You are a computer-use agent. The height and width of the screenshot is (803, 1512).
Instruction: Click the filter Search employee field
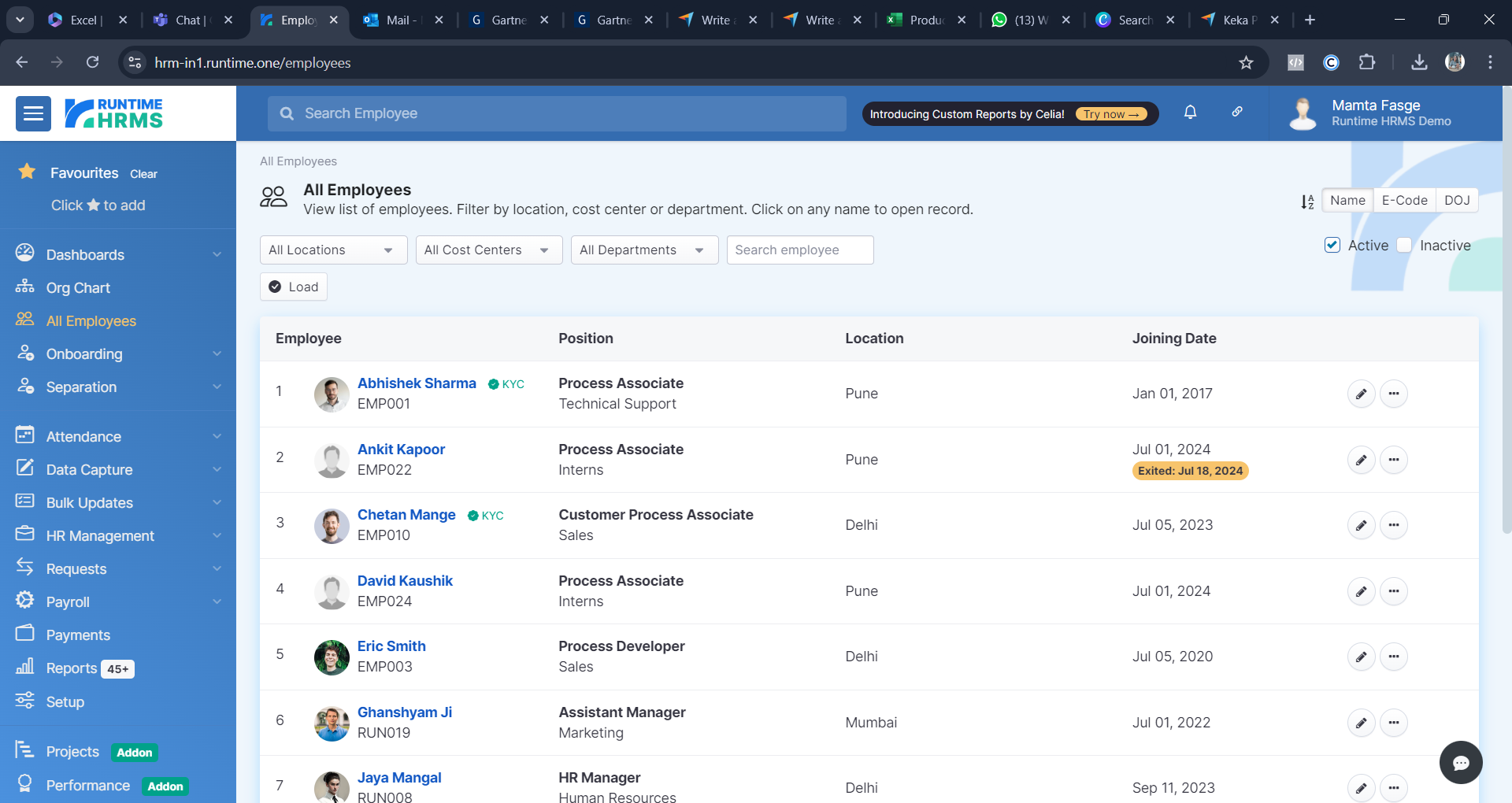click(800, 250)
